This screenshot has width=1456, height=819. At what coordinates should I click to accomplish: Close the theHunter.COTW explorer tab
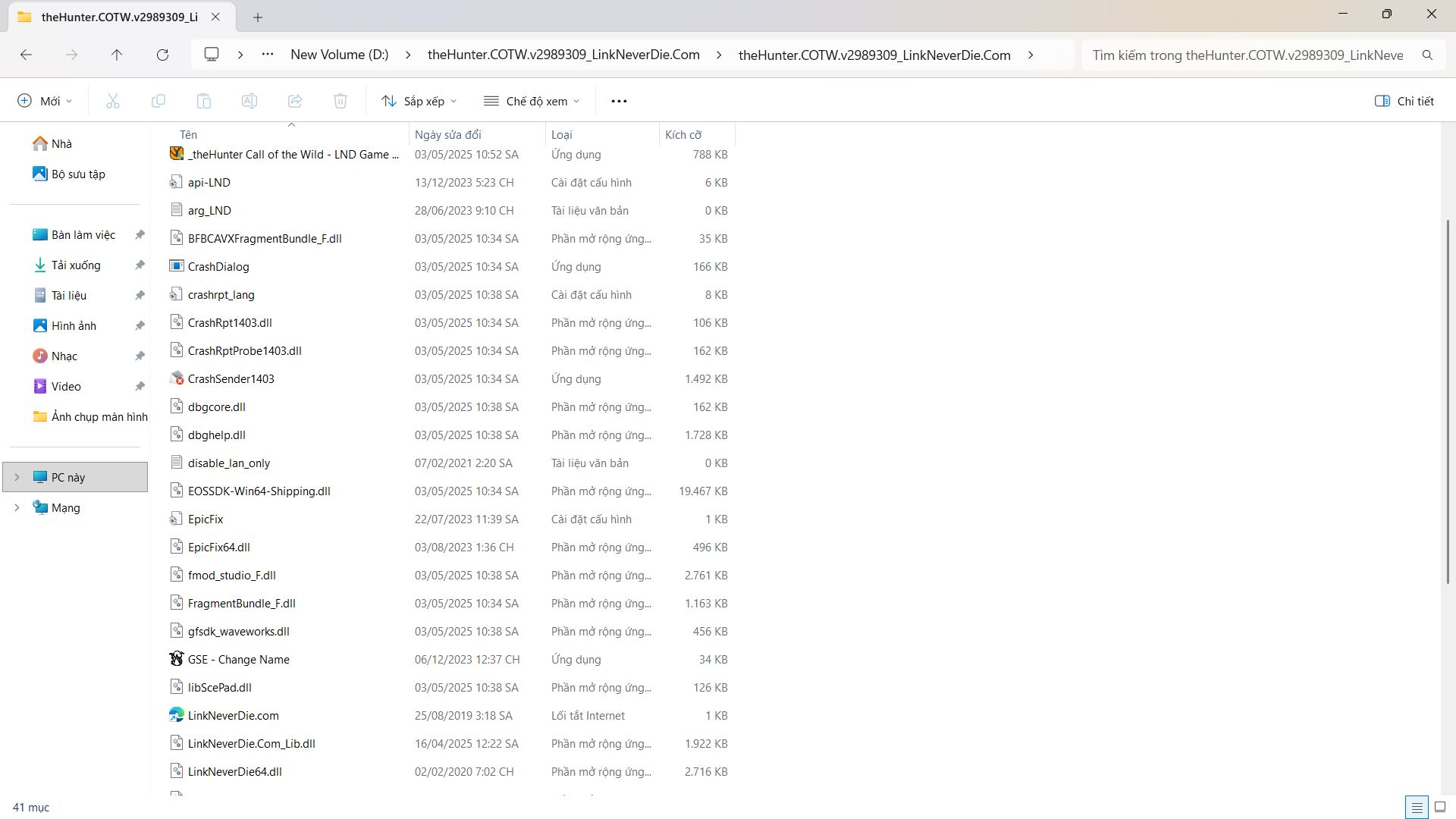216,17
